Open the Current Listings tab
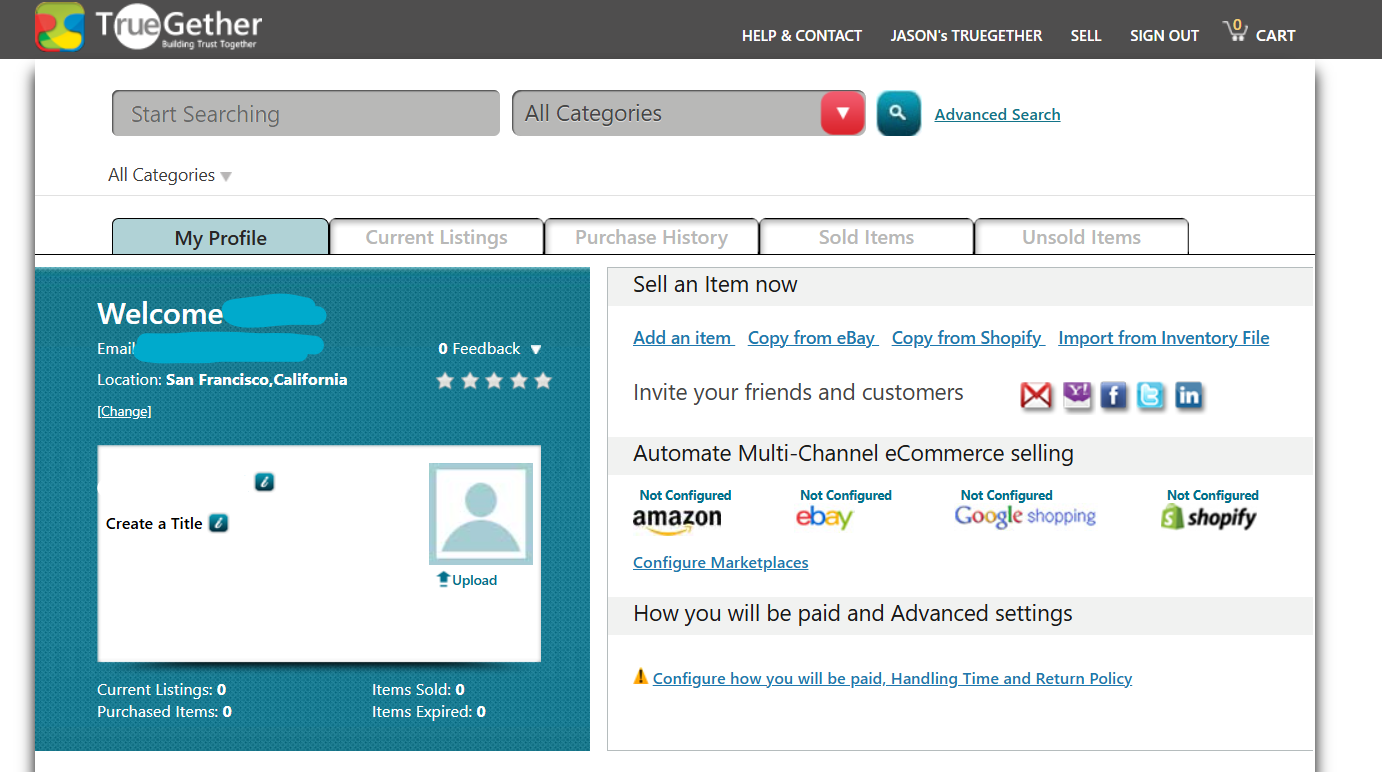Viewport: 1382px width, 772px height. tap(436, 237)
